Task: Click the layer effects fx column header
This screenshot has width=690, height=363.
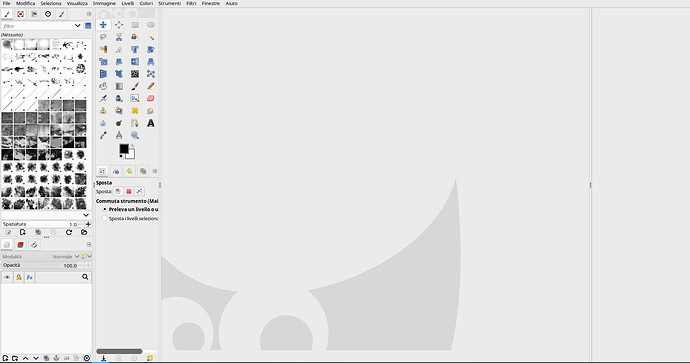Action: click(29, 277)
